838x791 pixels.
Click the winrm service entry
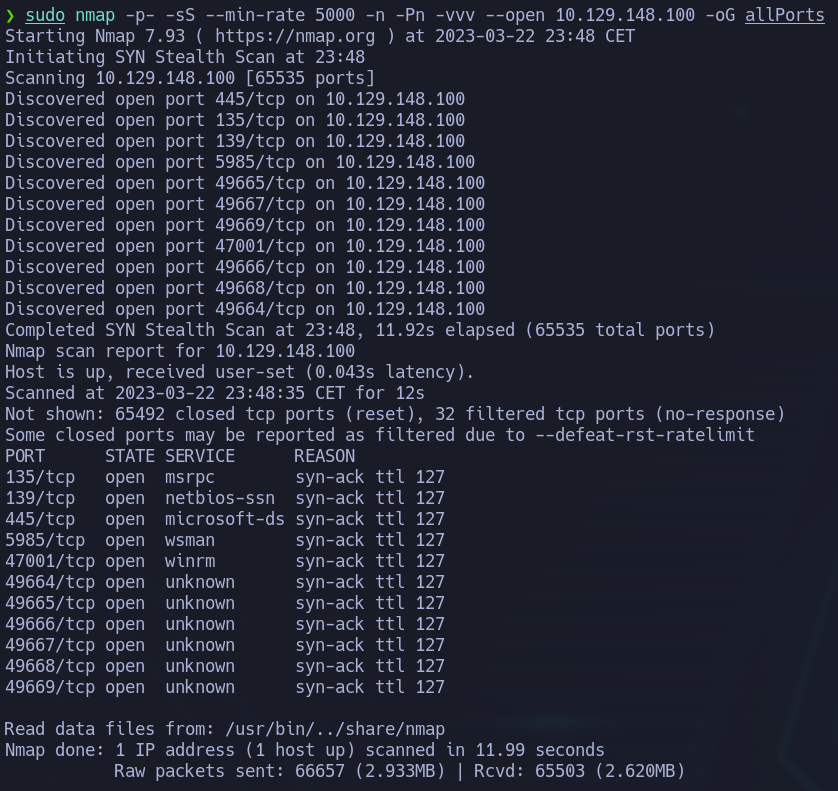click(190, 561)
